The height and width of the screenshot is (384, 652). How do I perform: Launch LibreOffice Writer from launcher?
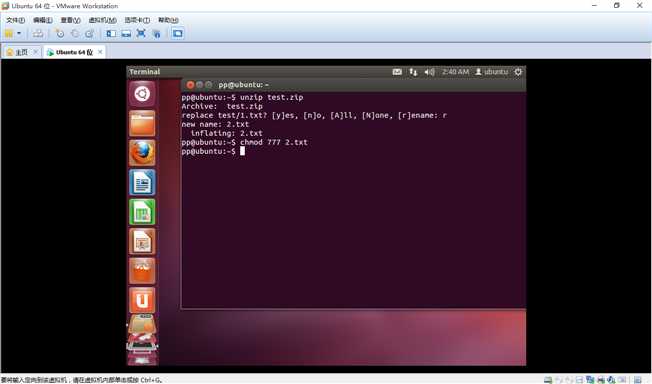(142, 183)
